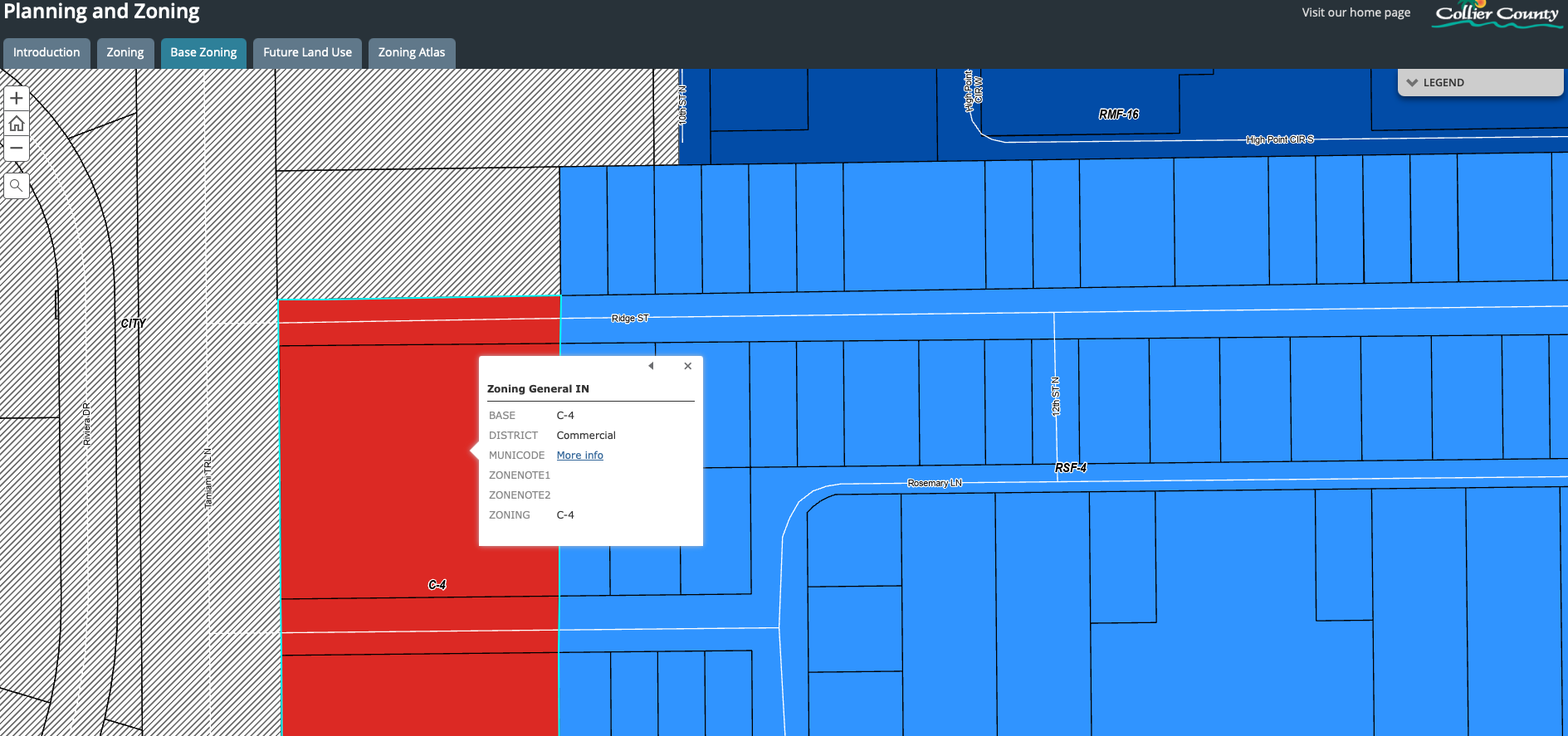The height and width of the screenshot is (736, 1568).
Task: Open the More info municode link
Action: (x=579, y=456)
